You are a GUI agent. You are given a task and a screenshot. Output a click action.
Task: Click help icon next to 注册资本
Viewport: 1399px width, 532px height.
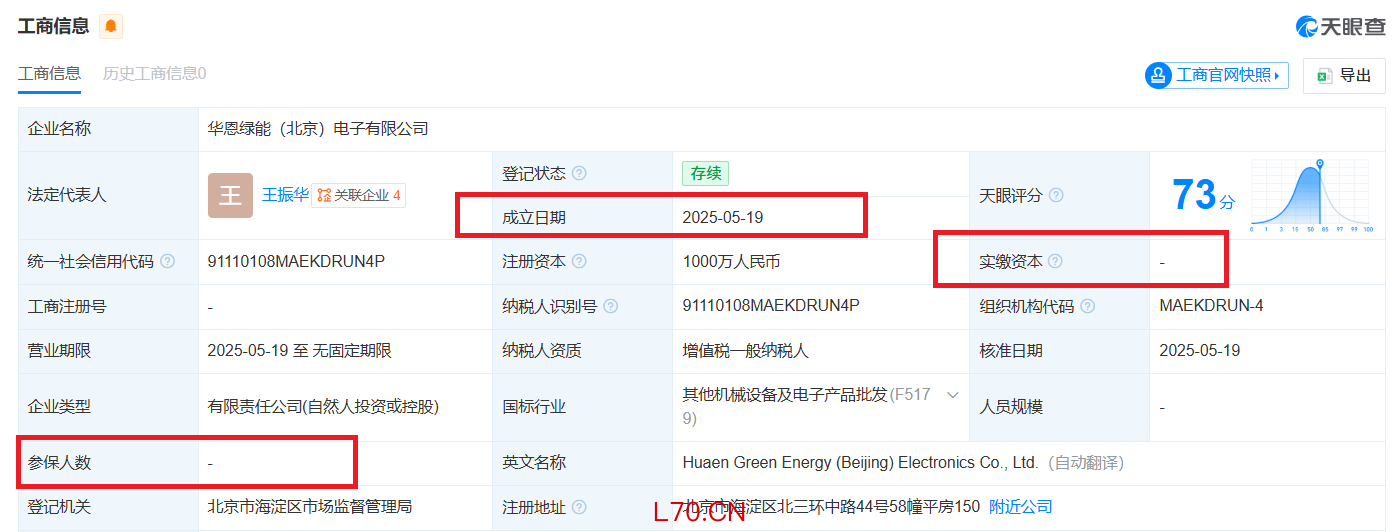pyautogui.click(x=579, y=261)
